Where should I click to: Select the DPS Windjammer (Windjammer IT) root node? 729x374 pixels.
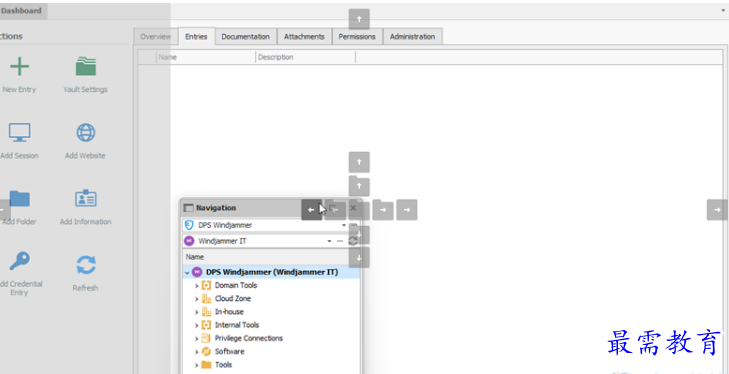pyautogui.click(x=272, y=272)
